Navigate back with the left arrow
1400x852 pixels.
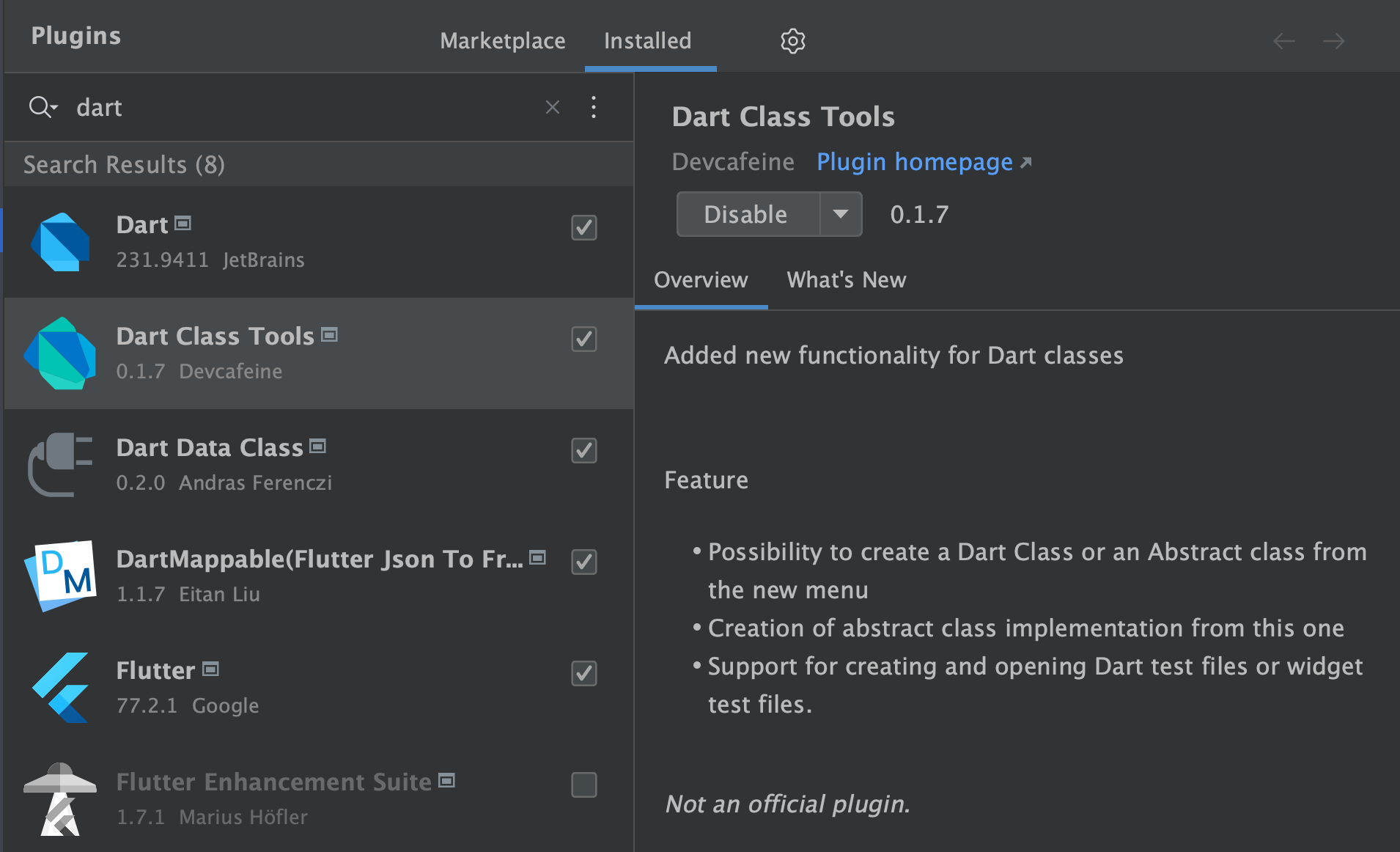click(x=1283, y=41)
